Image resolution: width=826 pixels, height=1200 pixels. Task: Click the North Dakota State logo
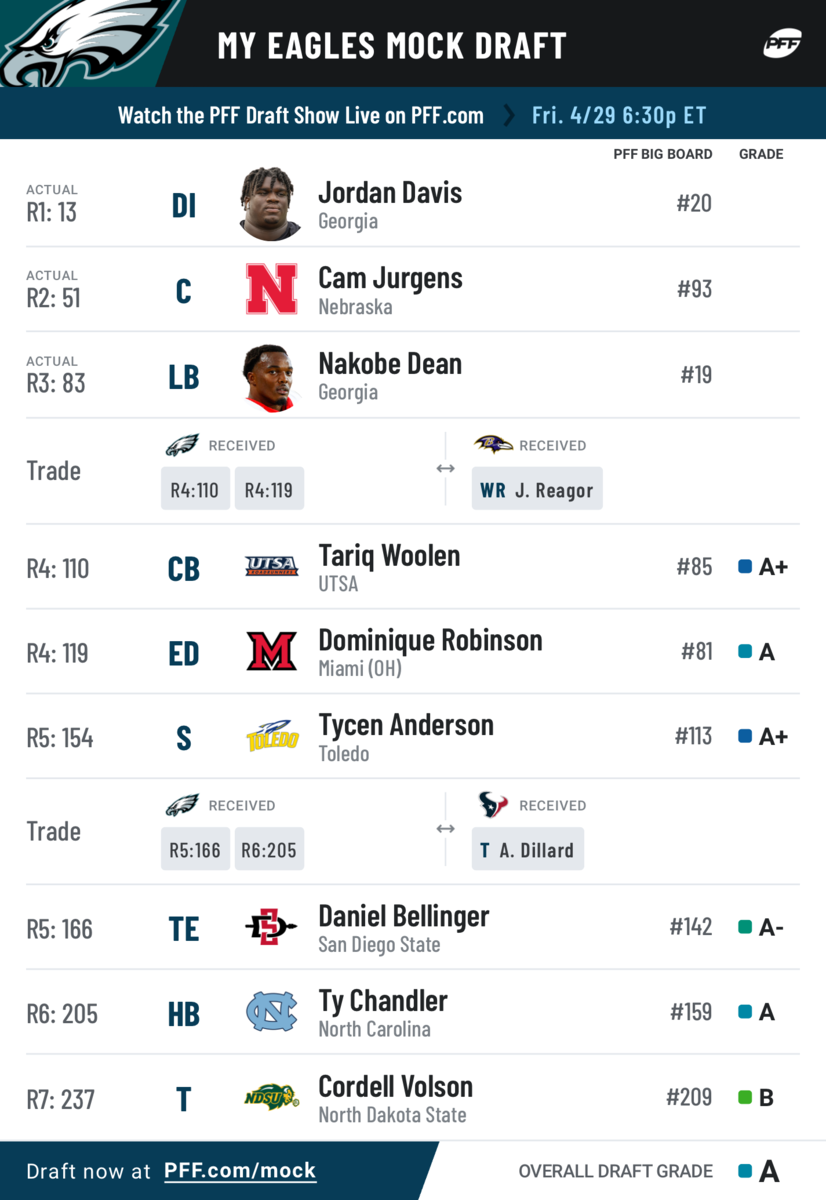pos(271,1097)
